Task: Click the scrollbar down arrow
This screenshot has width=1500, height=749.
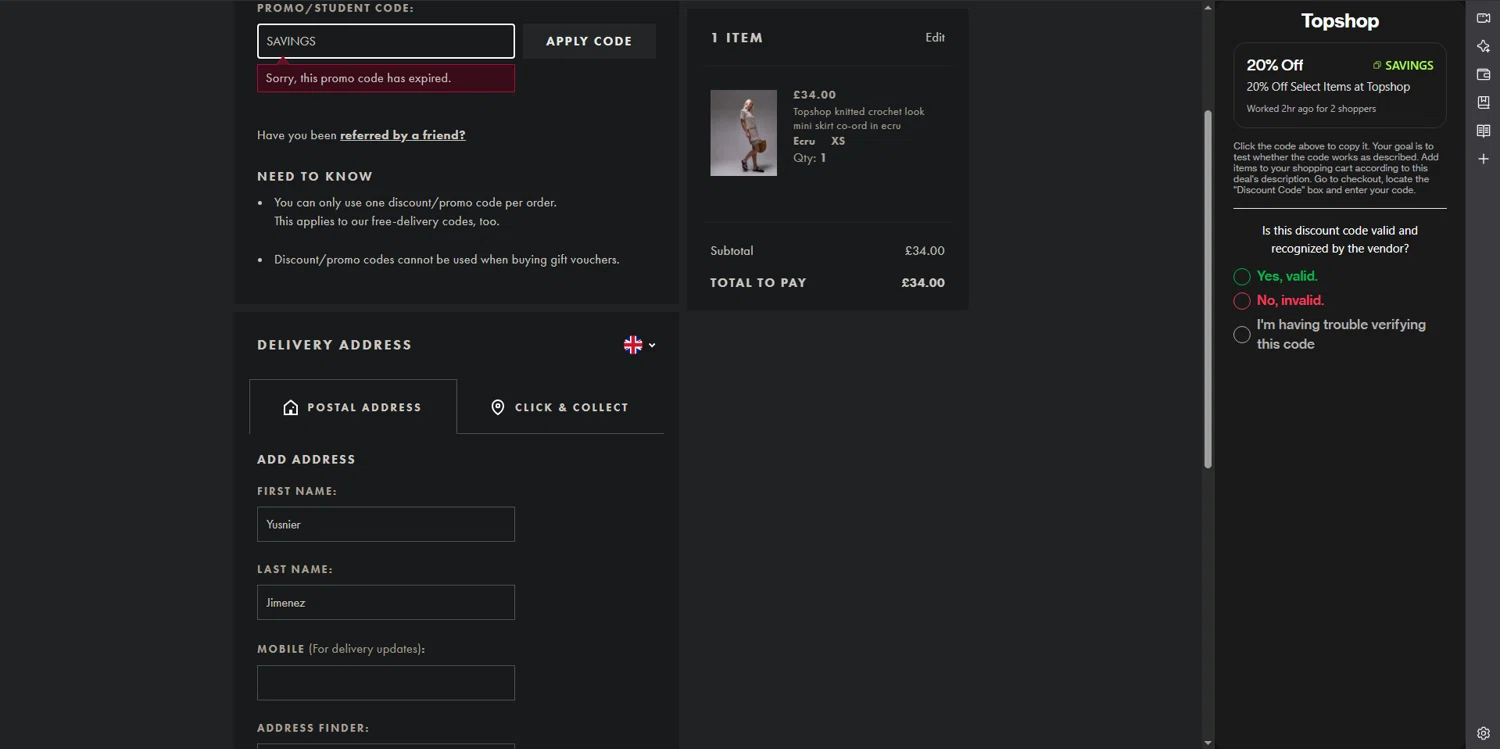Action: tap(1208, 742)
